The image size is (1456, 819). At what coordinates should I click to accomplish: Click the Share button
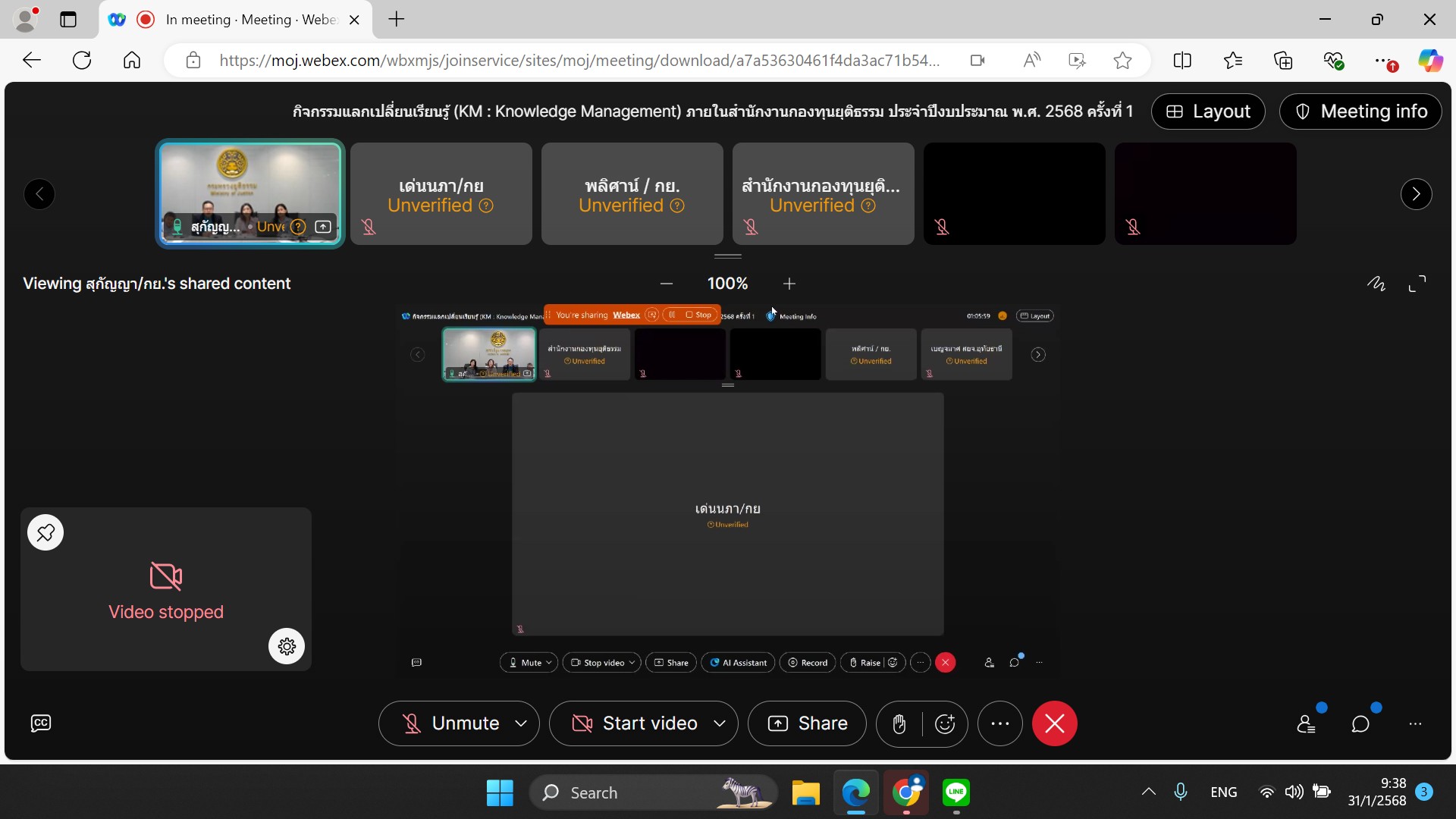tap(808, 724)
